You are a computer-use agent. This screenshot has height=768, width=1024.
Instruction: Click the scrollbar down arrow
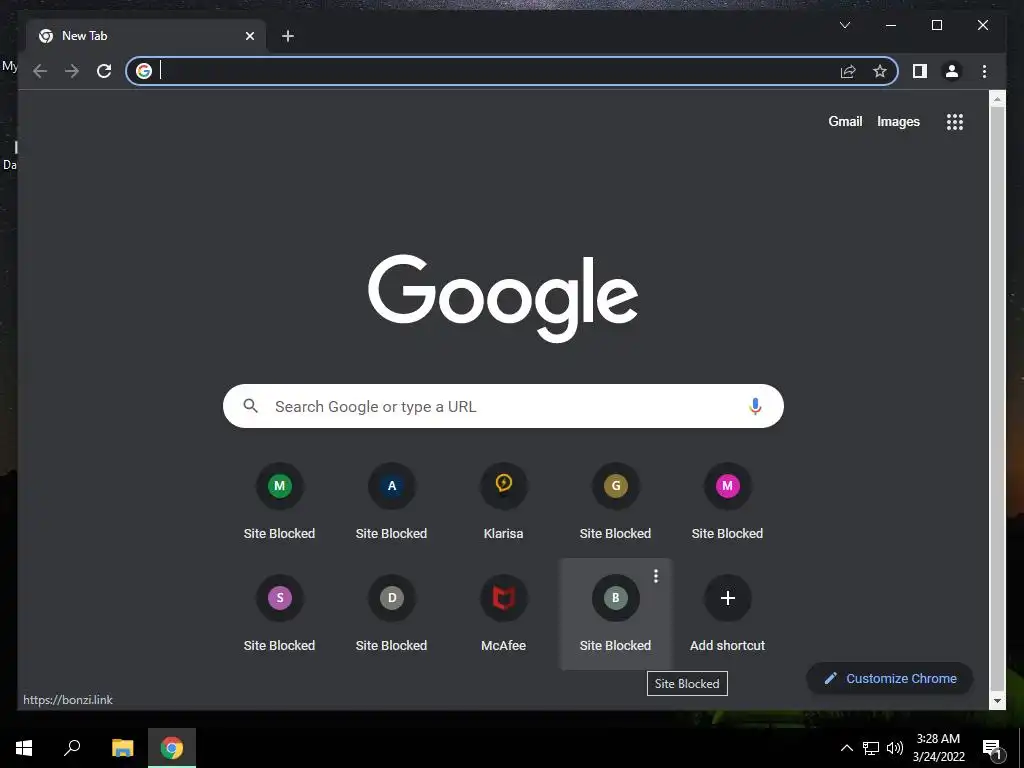tap(997, 701)
